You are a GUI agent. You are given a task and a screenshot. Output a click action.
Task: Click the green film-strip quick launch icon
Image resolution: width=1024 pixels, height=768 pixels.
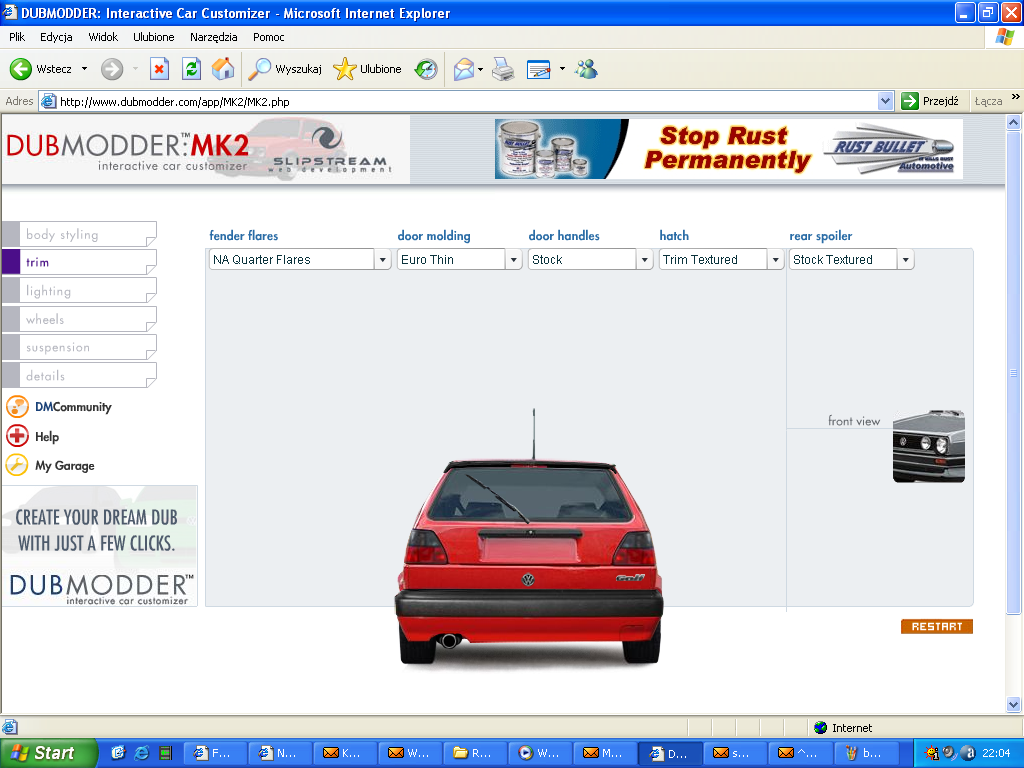166,753
